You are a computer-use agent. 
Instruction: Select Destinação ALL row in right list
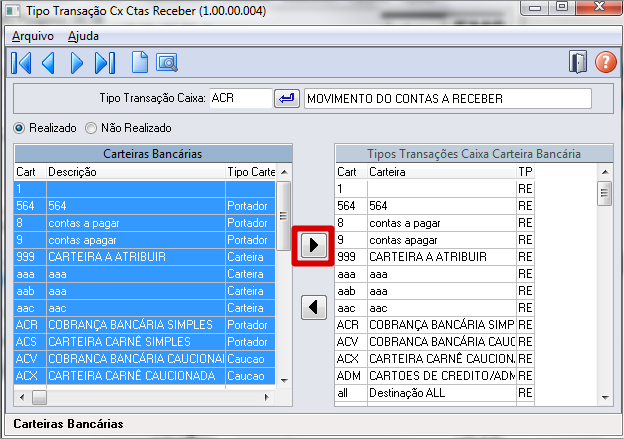coord(435,393)
